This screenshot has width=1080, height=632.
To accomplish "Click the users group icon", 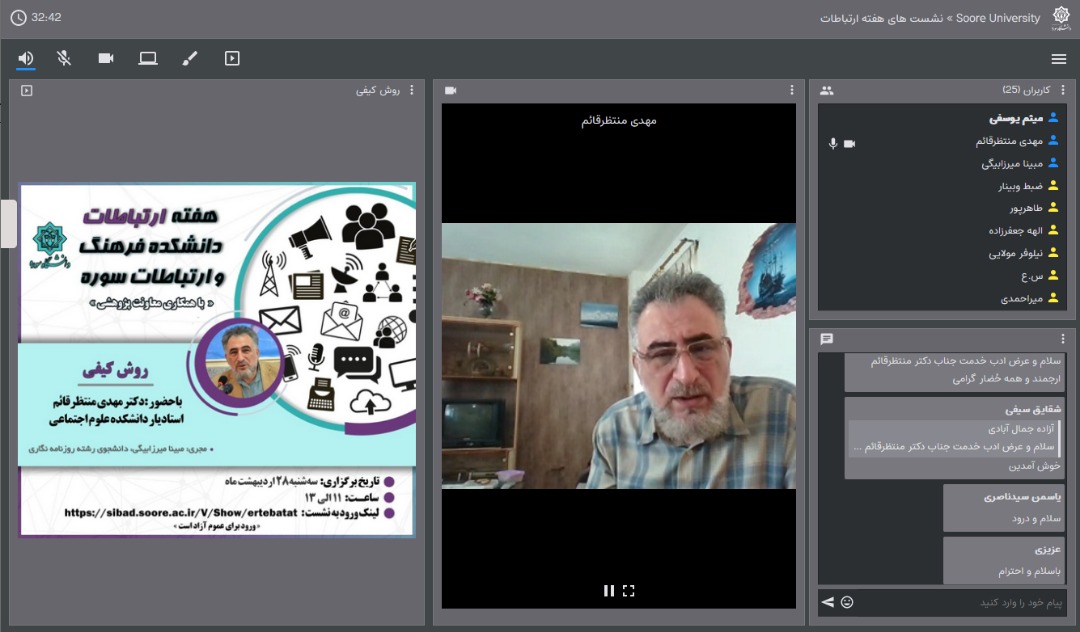I will pos(827,90).
